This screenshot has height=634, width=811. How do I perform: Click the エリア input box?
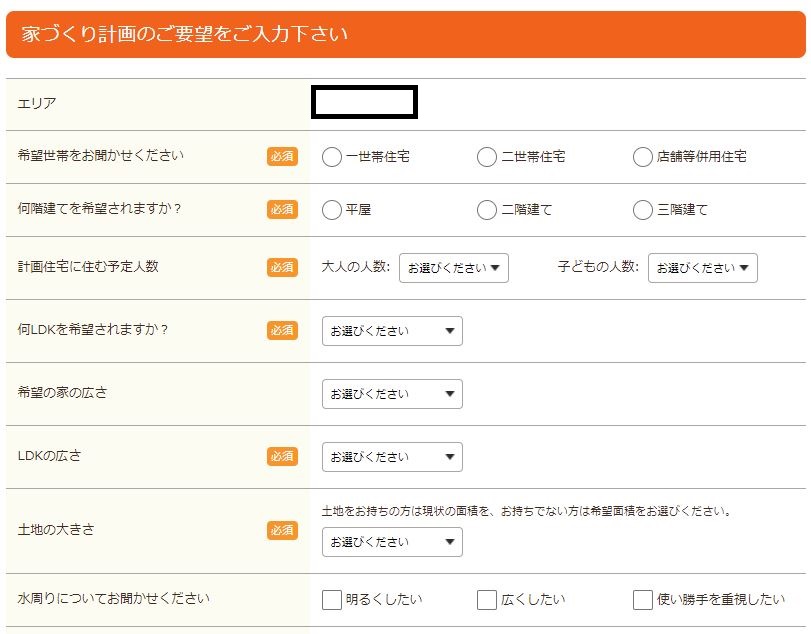[365, 102]
